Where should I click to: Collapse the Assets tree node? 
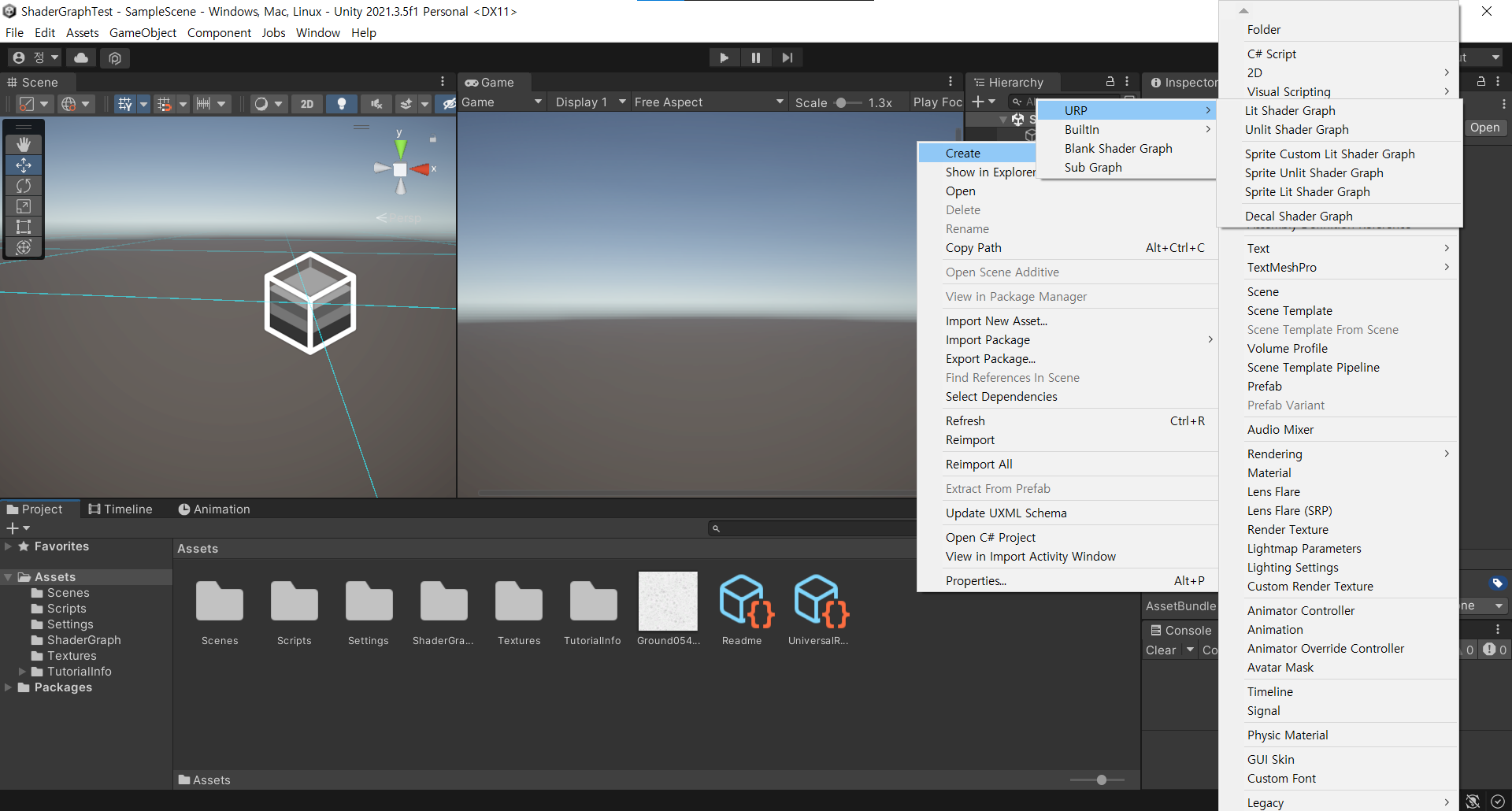(x=8, y=577)
